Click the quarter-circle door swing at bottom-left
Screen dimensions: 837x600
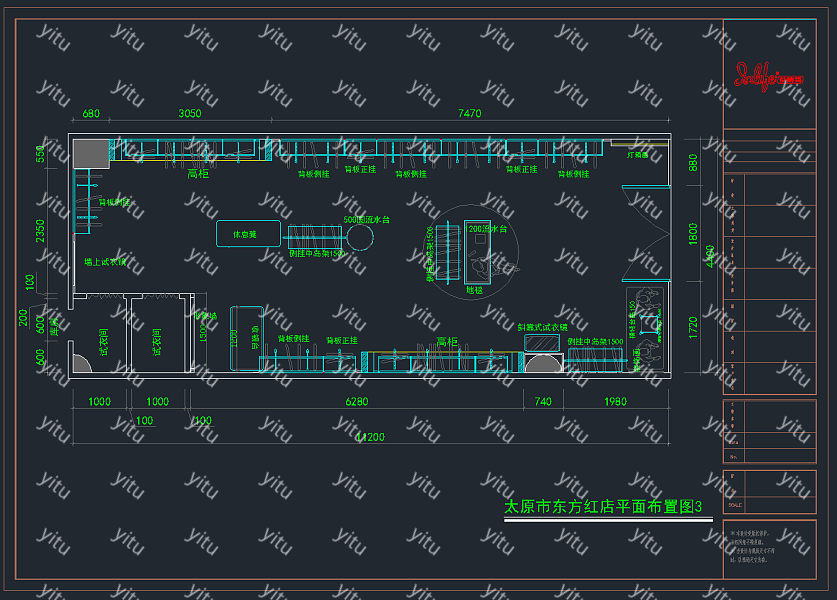[80, 362]
